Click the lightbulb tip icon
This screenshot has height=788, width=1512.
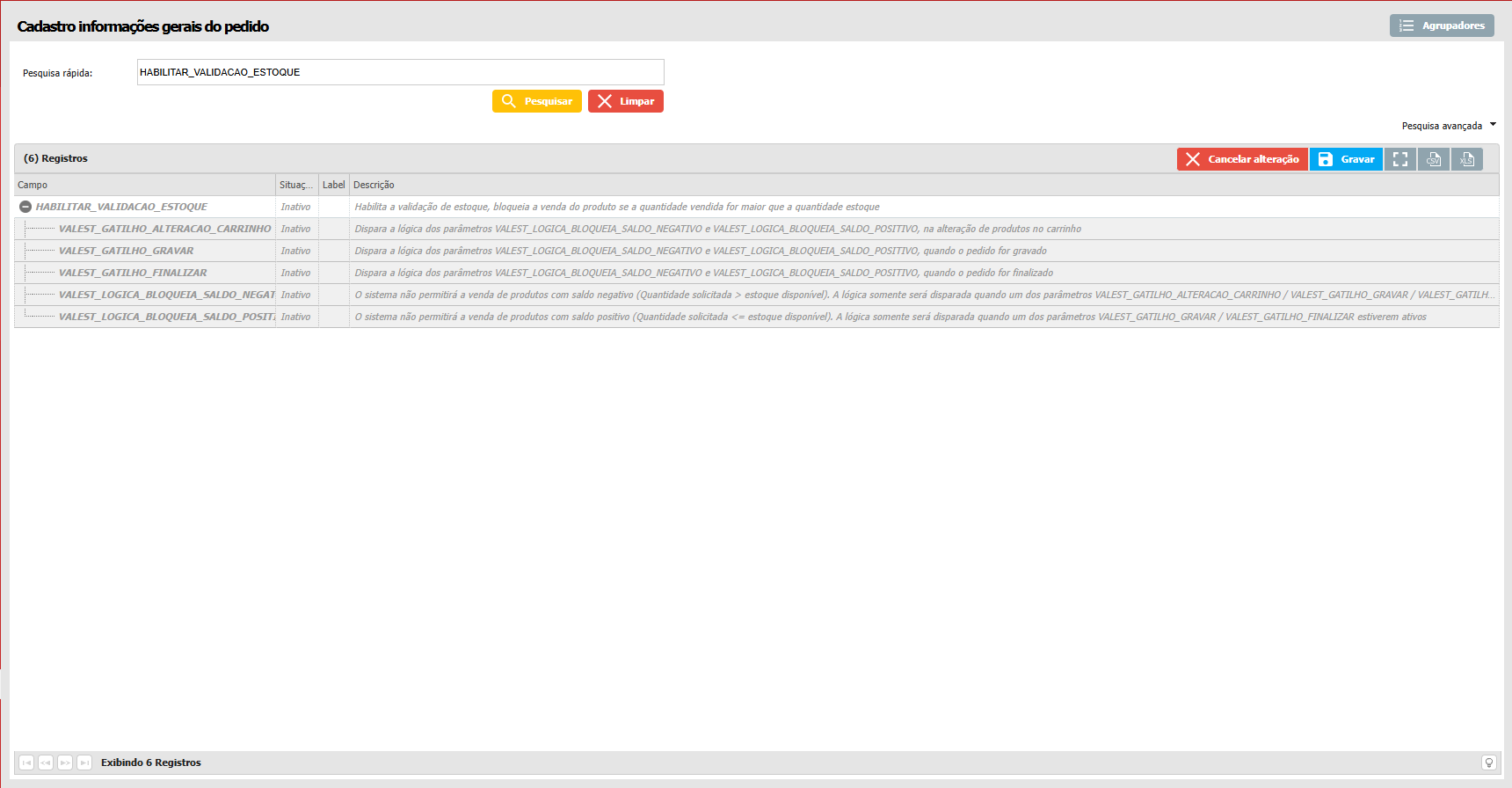tap(1489, 762)
